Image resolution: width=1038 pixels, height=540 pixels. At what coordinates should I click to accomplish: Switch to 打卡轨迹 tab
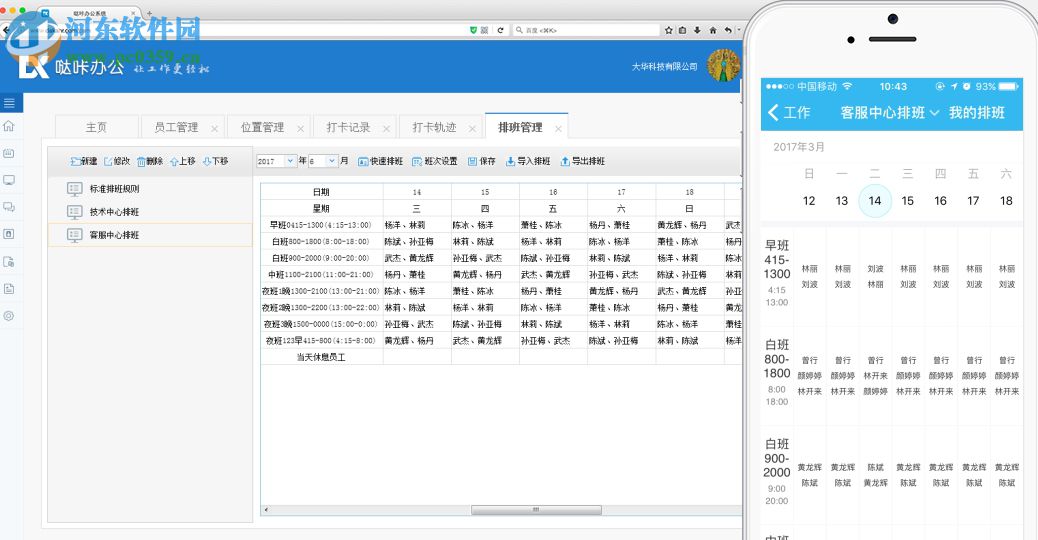coord(434,127)
